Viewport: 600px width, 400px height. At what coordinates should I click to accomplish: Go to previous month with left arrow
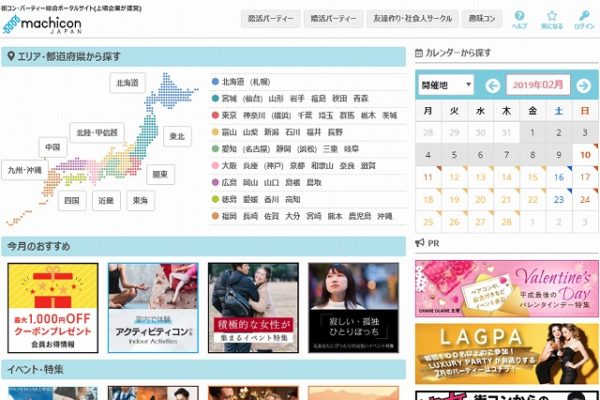tap(492, 85)
